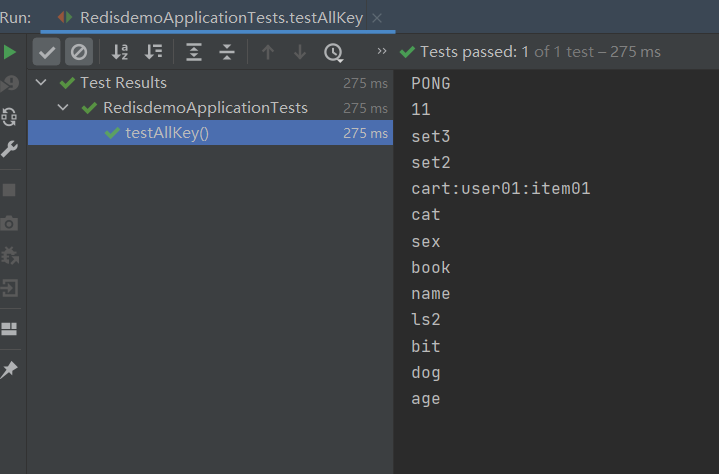The width and height of the screenshot is (719, 474).
Task: Expand all test nodes
Action: (194, 52)
